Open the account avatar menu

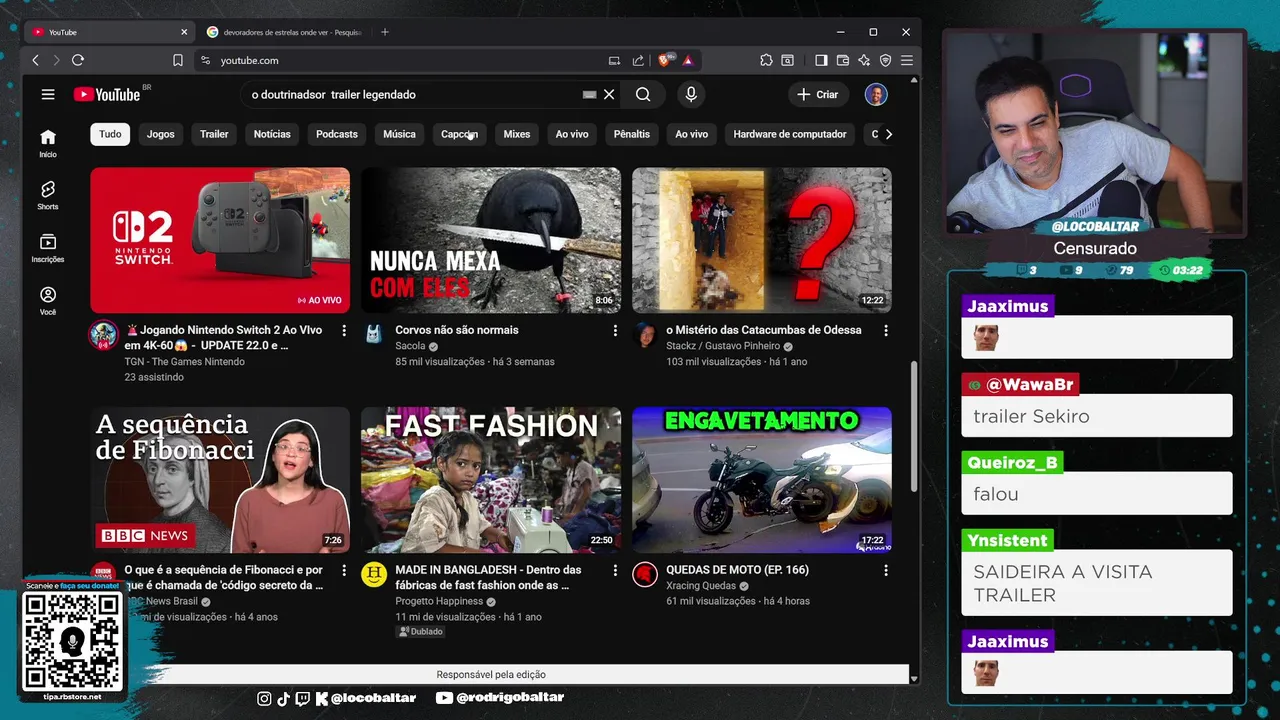click(x=876, y=94)
